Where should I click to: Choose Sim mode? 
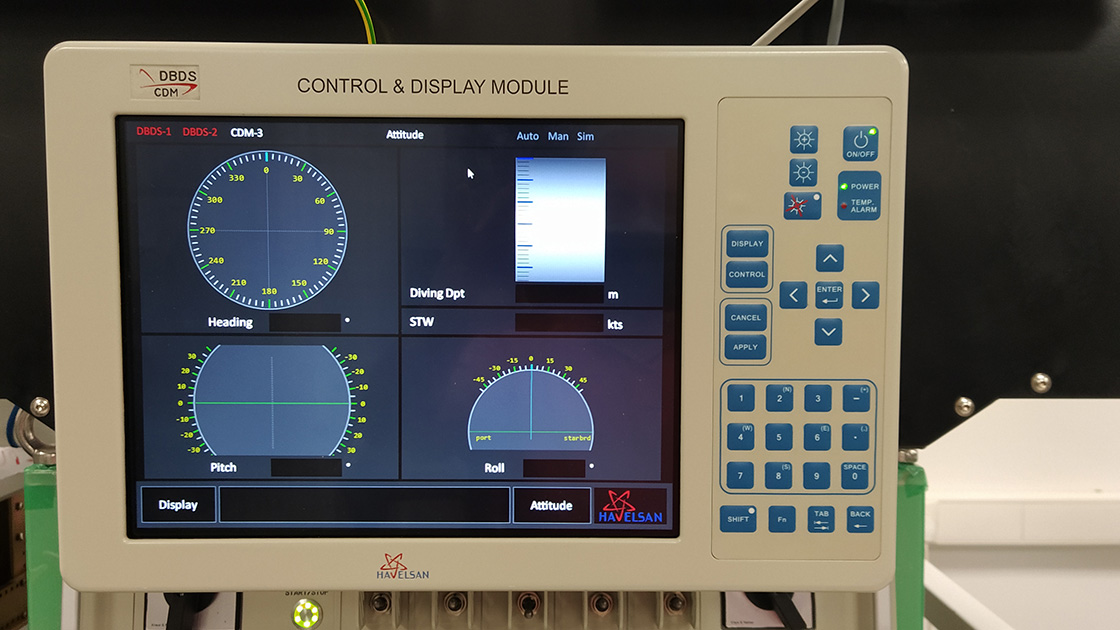pos(585,136)
